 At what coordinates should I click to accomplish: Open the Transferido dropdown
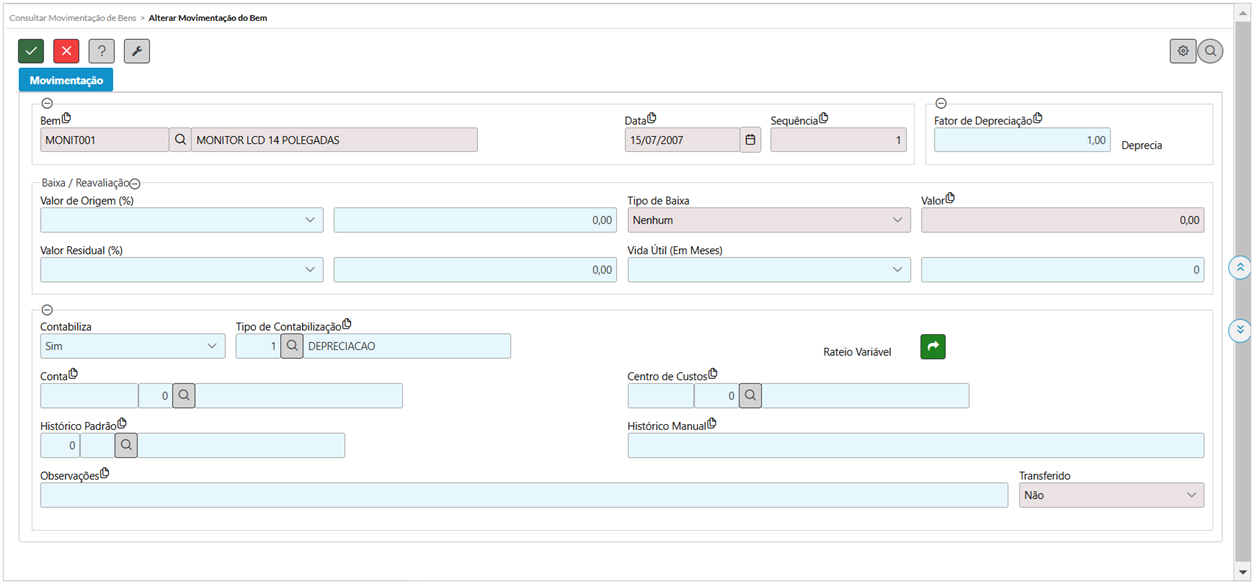[x=1110, y=495]
